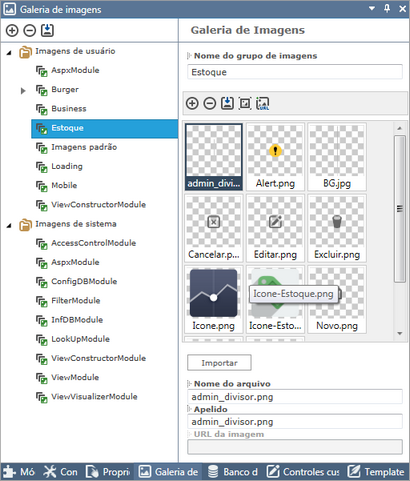Switch to the Template tab
The width and height of the screenshot is (410, 481).
coord(376,472)
